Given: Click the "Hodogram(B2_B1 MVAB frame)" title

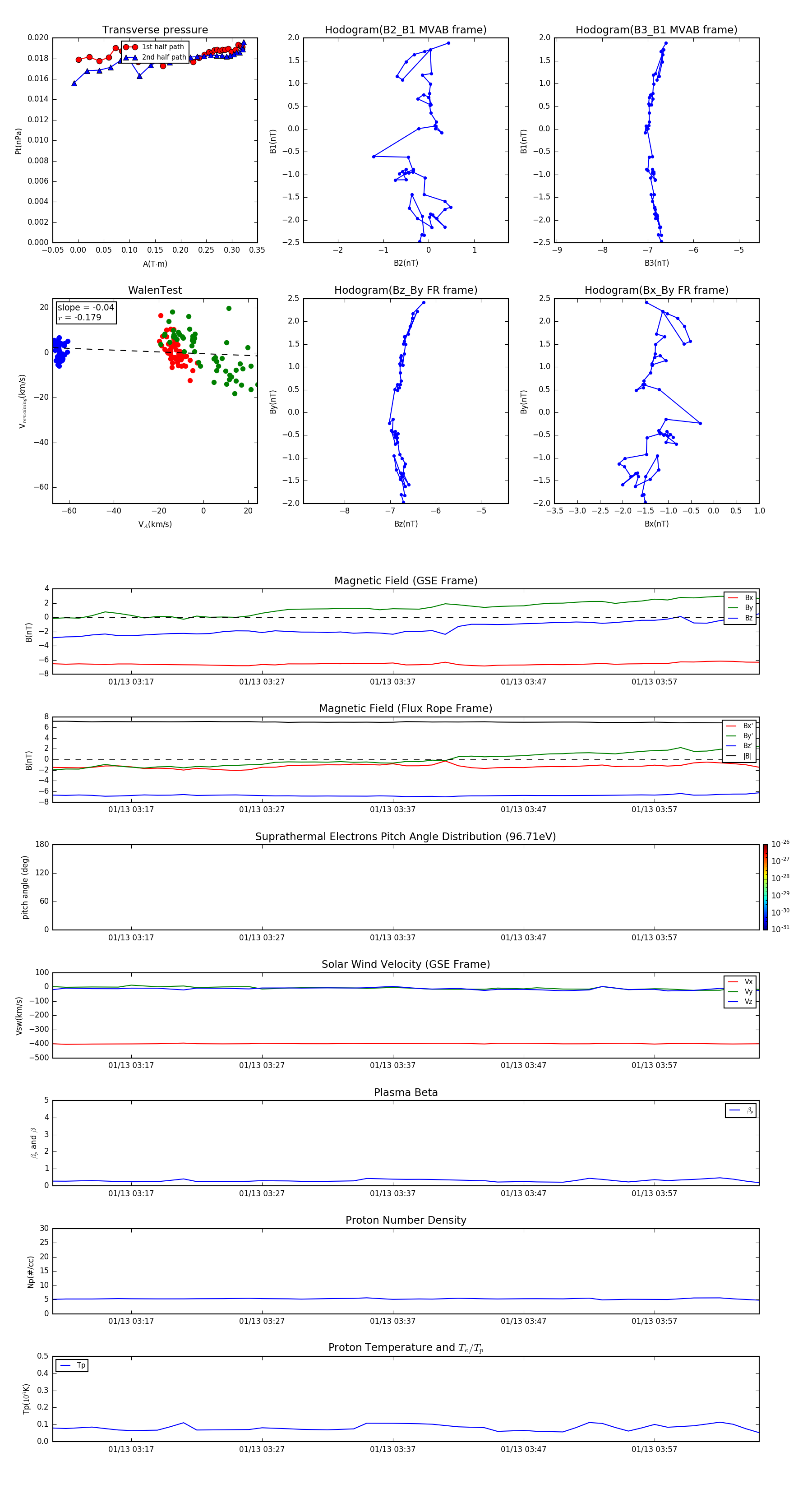Looking at the screenshot, I should point(406,30).
